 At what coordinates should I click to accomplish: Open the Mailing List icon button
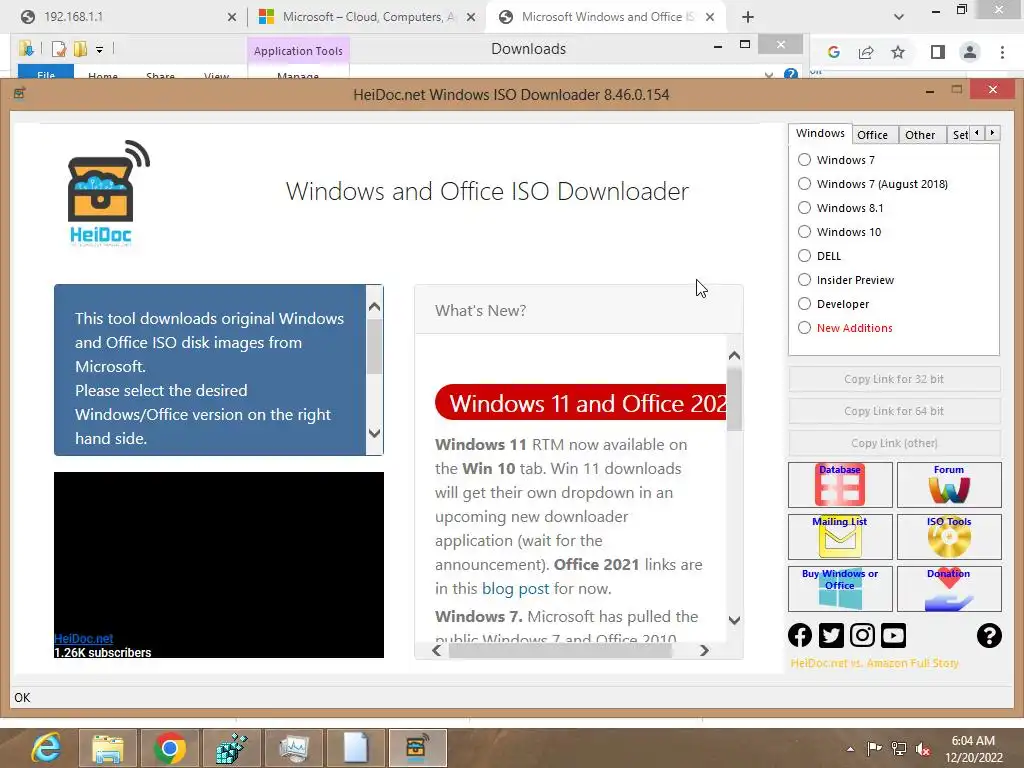[840, 537]
